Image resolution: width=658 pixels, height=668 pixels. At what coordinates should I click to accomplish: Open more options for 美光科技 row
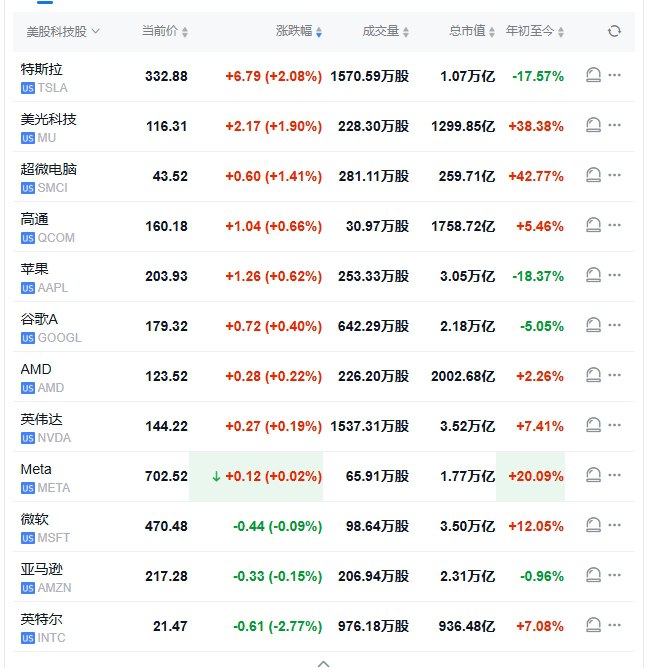point(614,125)
